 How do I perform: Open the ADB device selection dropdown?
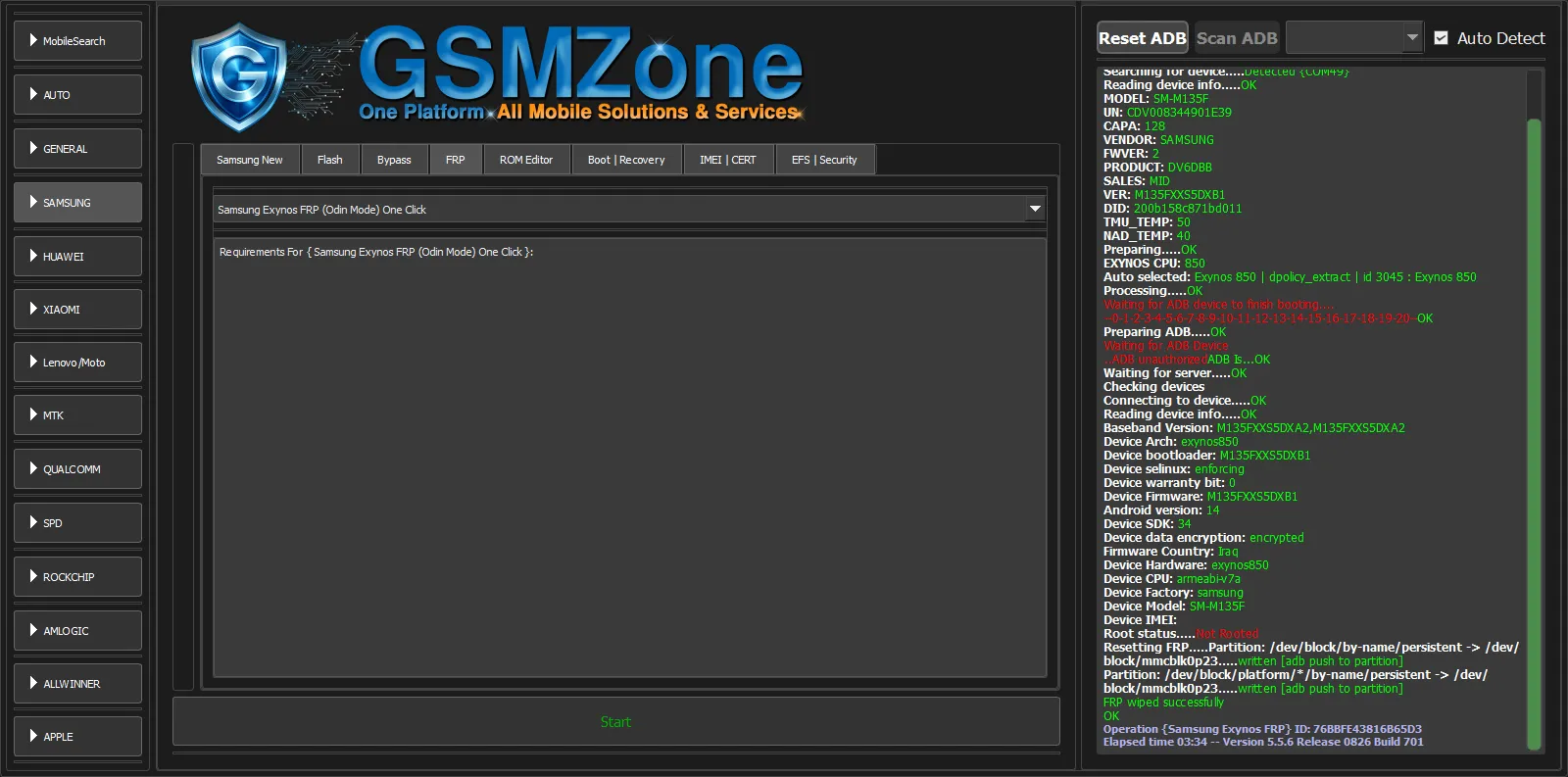click(x=1354, y=38)
